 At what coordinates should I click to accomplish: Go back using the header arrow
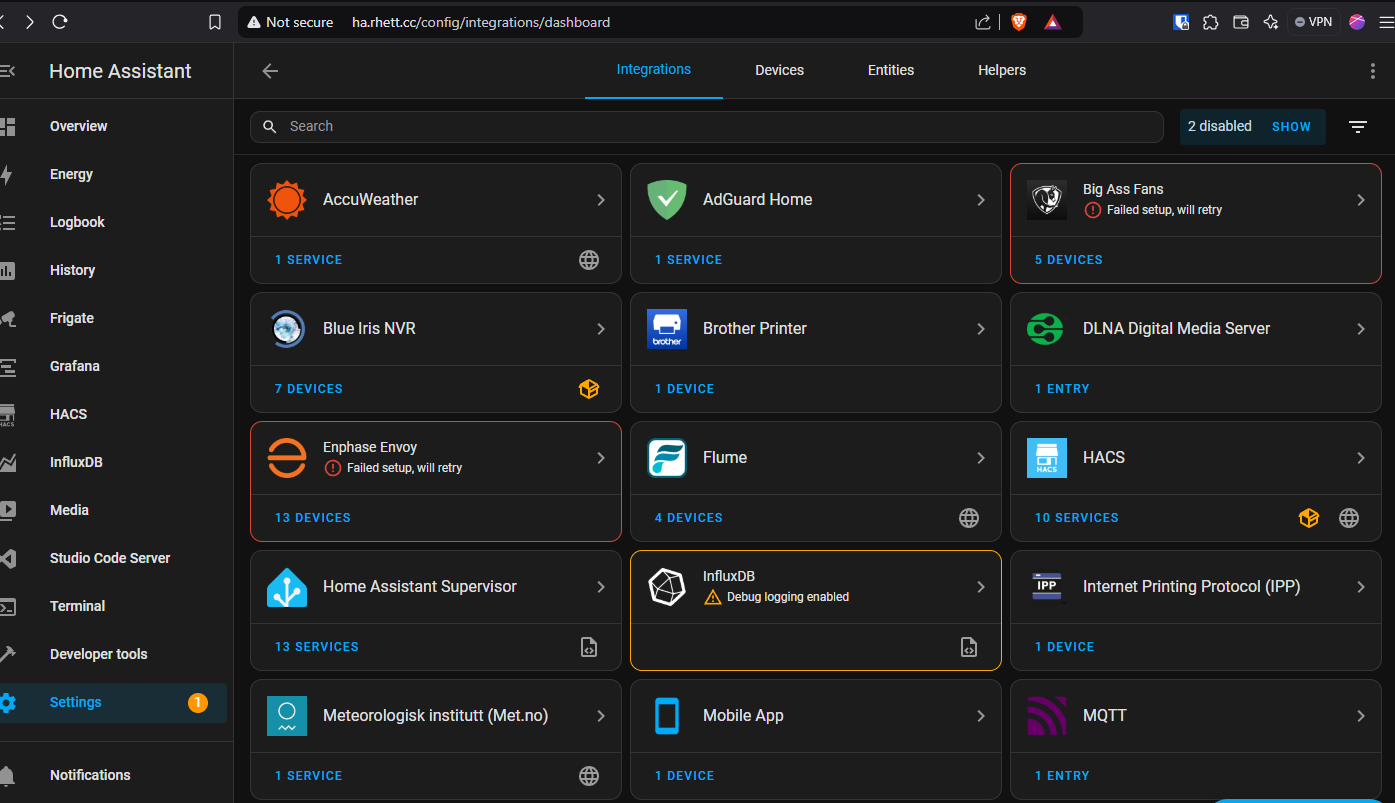[x=270, y=71]
